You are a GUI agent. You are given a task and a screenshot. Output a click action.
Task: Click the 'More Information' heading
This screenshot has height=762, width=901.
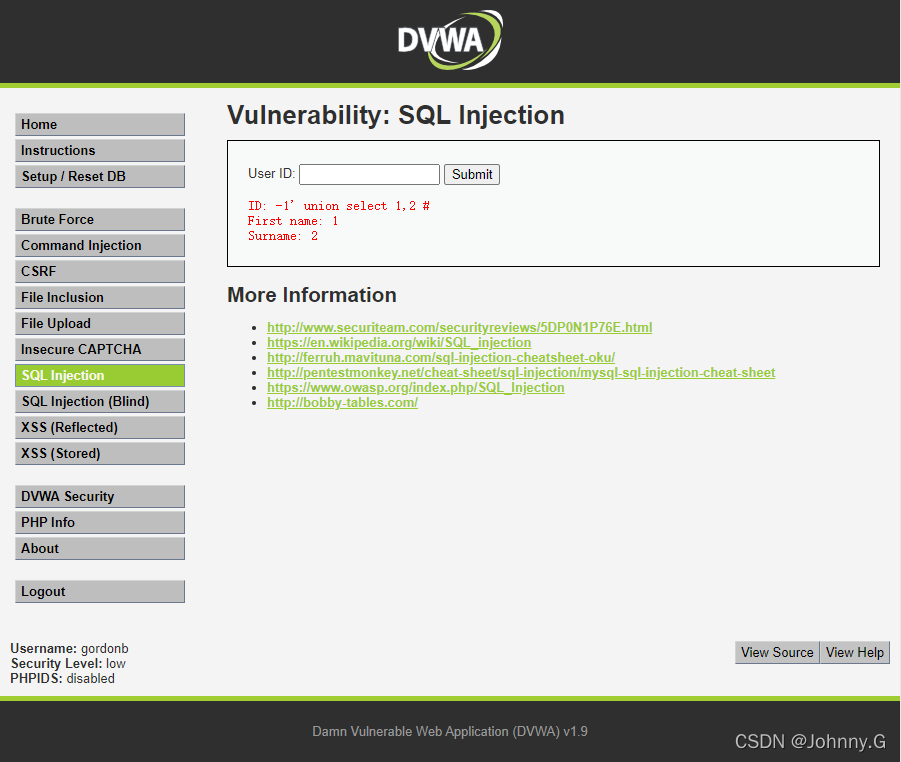[312, 295]
